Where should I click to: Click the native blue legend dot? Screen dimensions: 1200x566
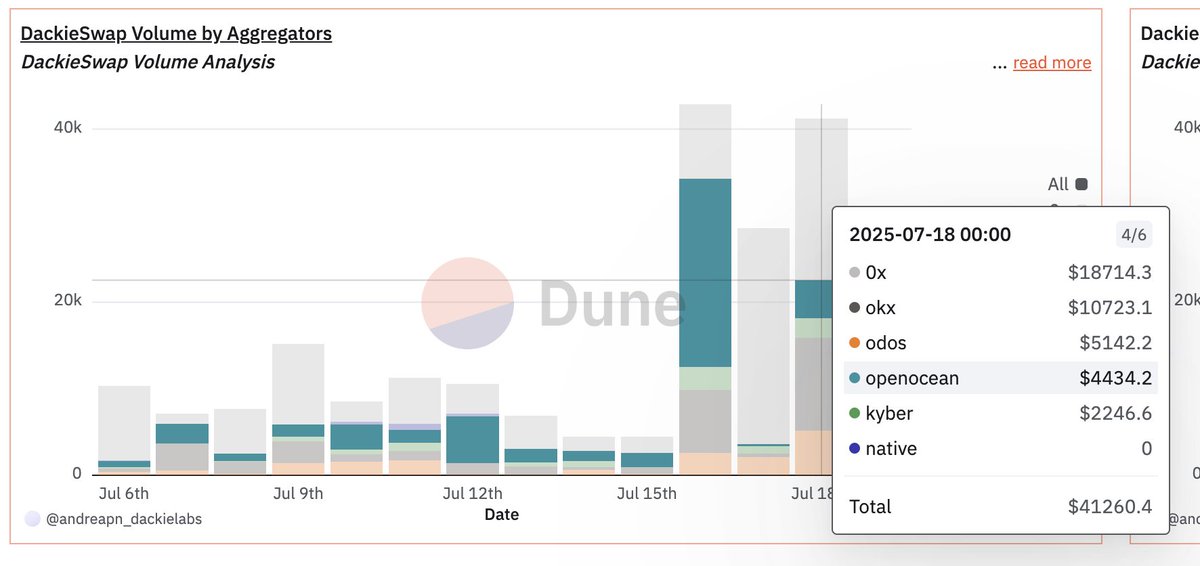tap(854, 448)
